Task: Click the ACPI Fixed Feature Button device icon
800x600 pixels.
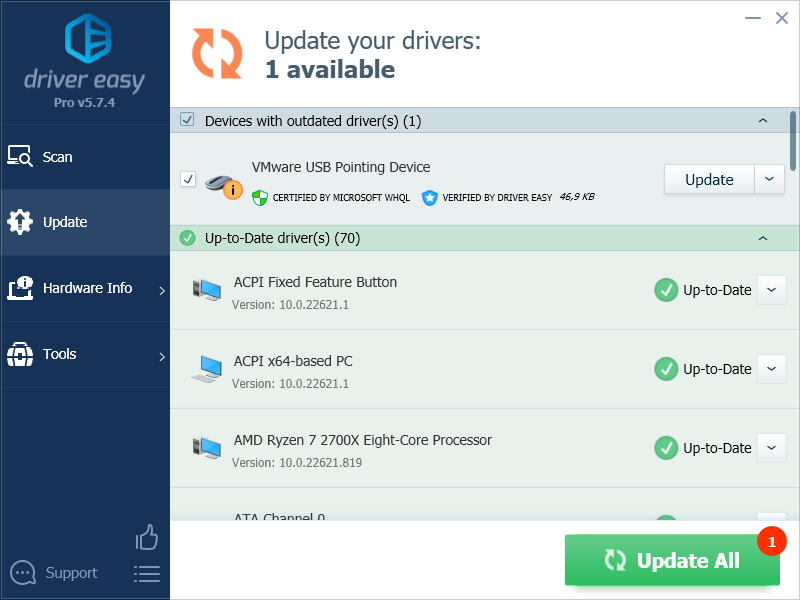Action: [207, 290]
